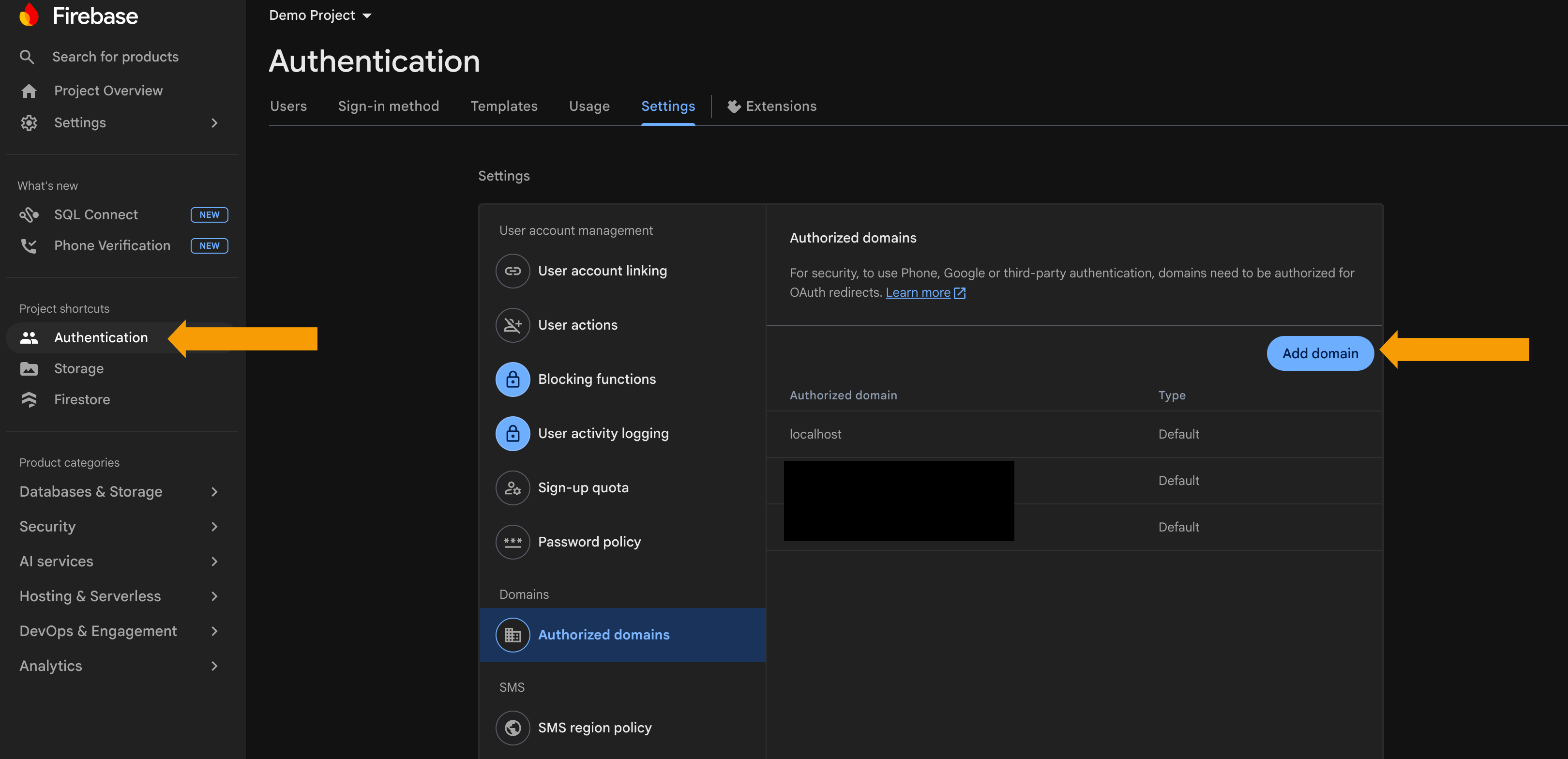Click the Default type for localhost
The image size is (1568, 759).
click(1178, 435)
